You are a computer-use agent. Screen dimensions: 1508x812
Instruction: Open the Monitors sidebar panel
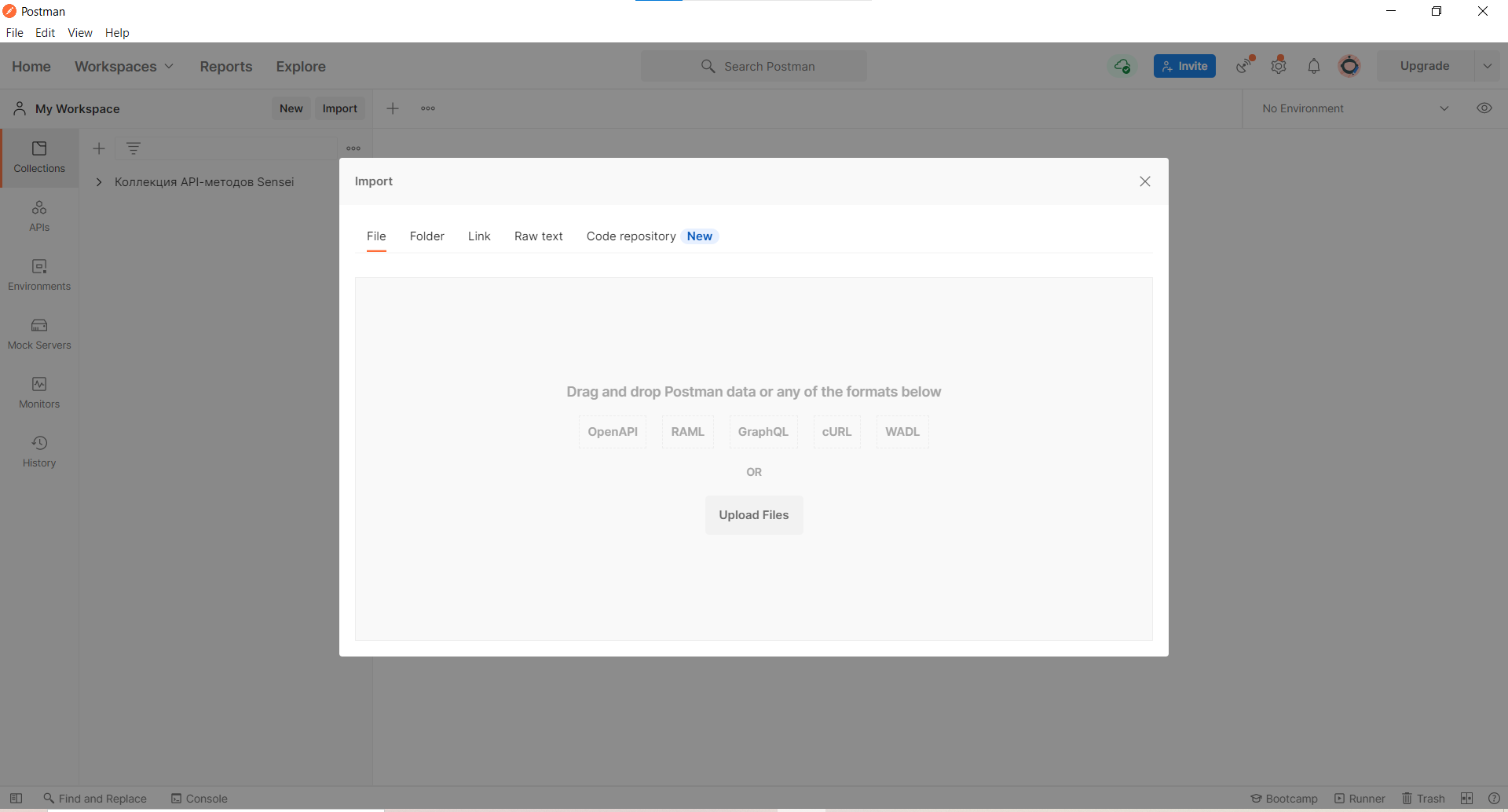[39, 393]
